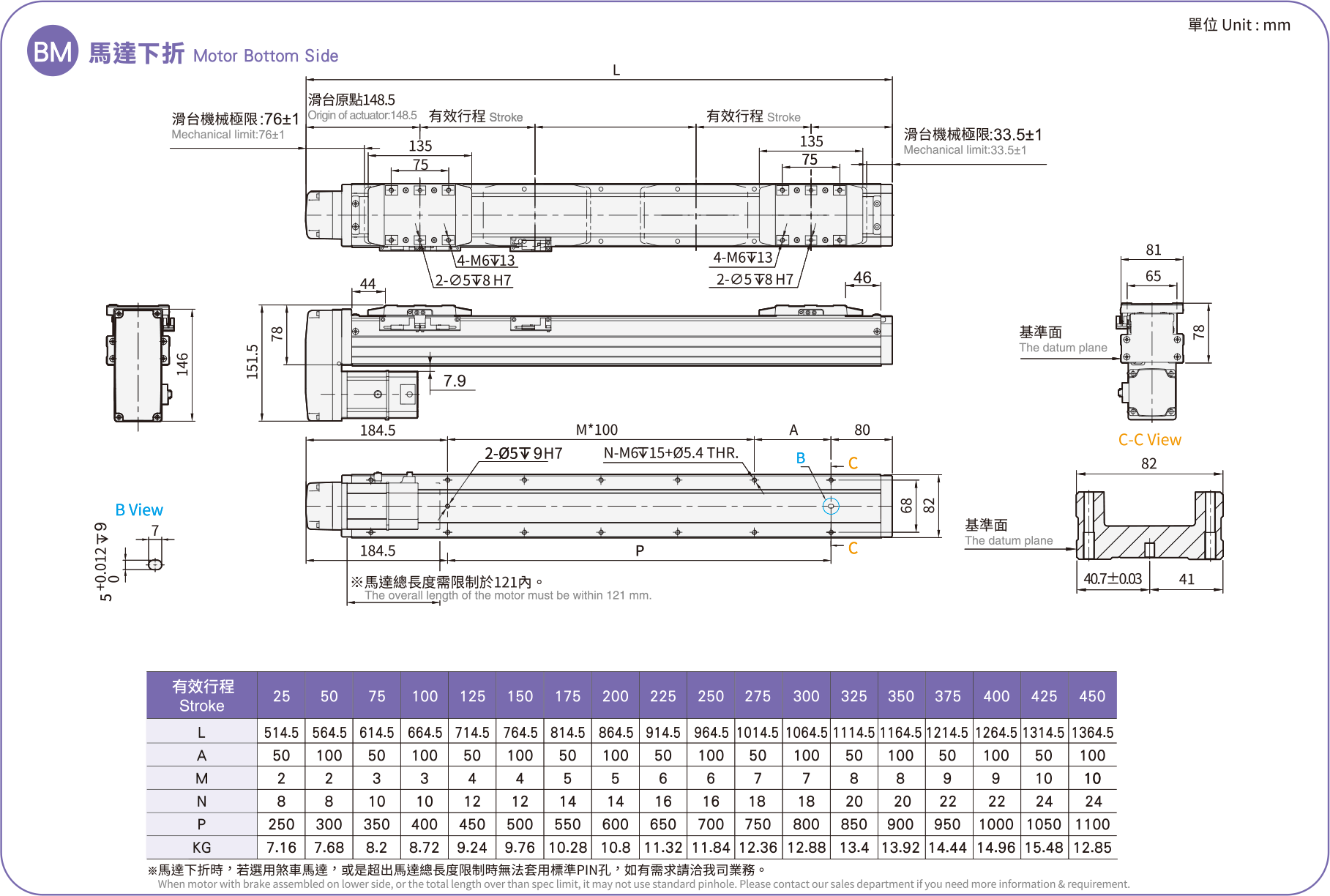Viewport: 1330px width, 896px height.
Task: Select the 25 stroke column header
Action: coord(281,696)
